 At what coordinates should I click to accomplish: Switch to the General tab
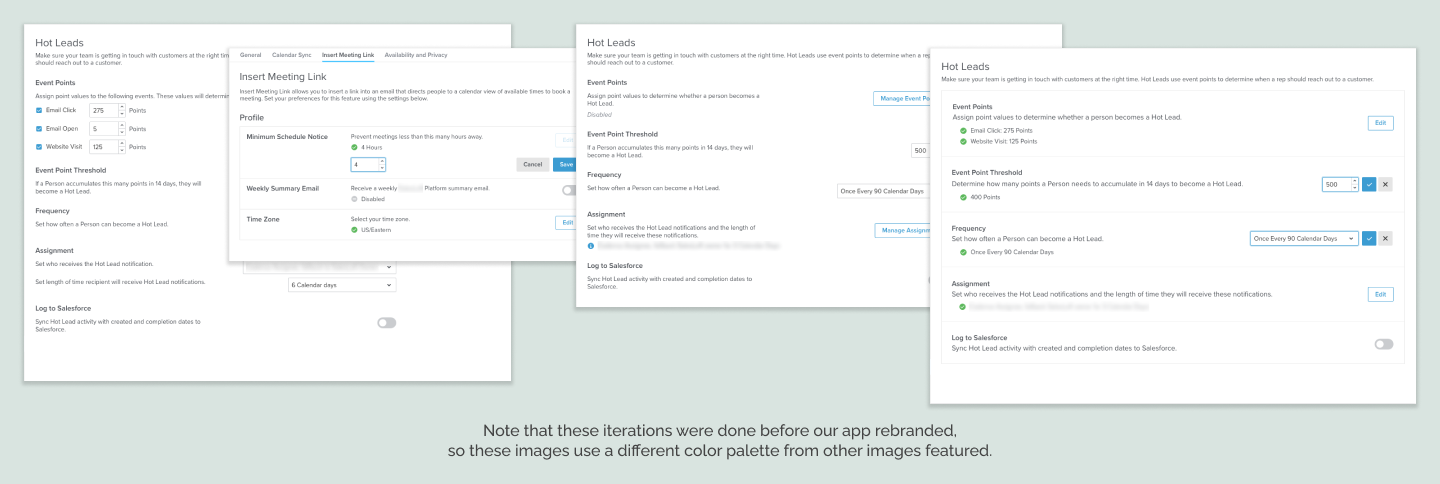pos(251,54)
